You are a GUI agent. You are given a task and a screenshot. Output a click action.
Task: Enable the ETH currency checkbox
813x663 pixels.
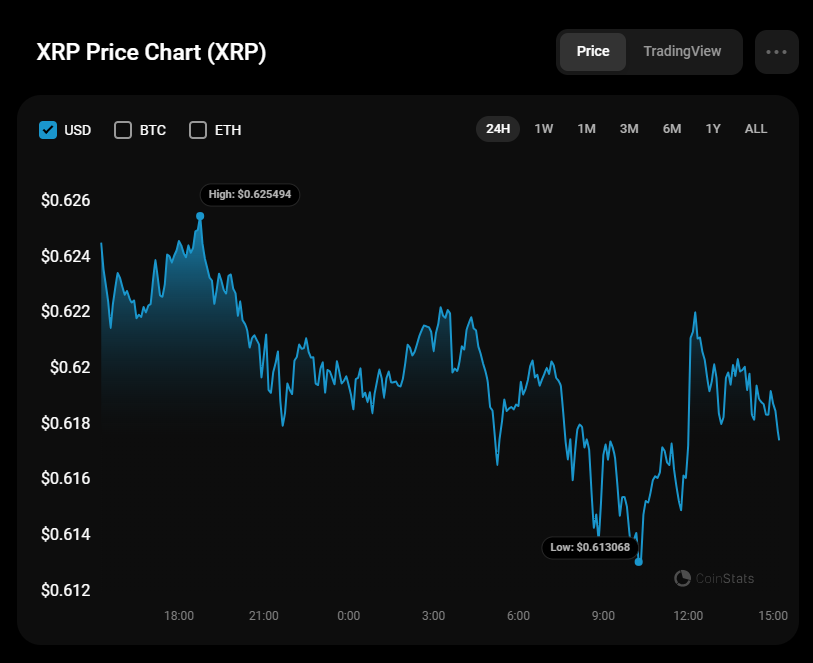coord(198,130)
